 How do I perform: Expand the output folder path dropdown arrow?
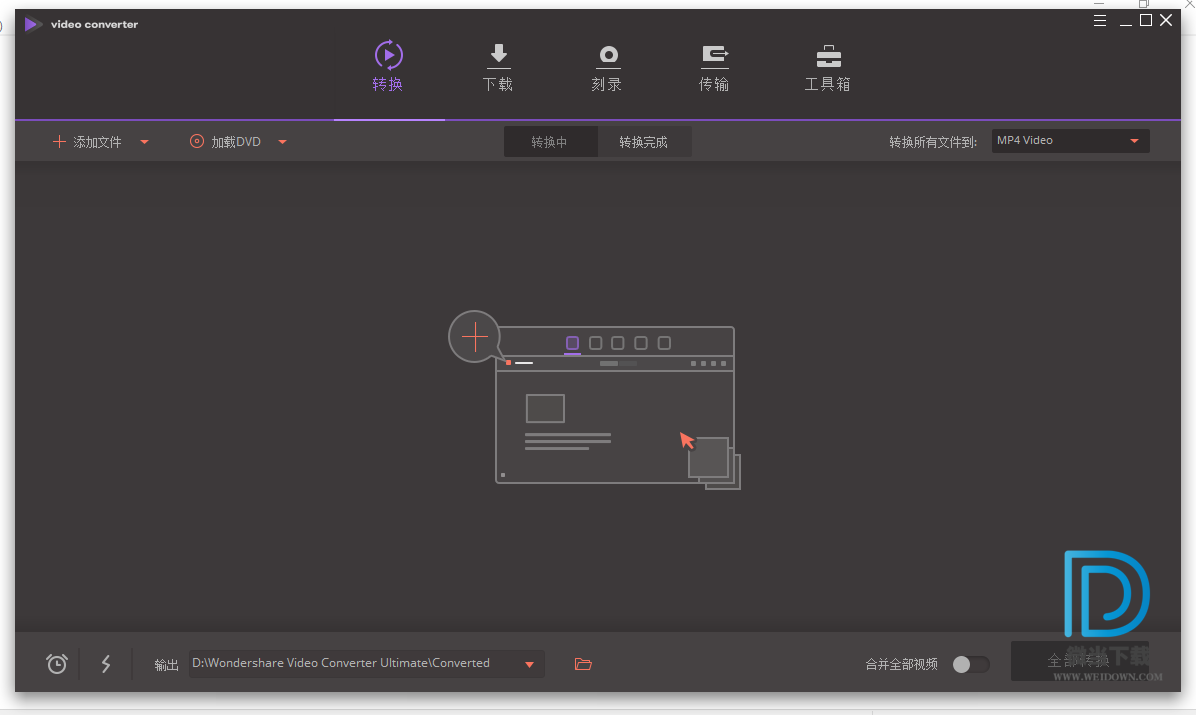coord(529,664)
